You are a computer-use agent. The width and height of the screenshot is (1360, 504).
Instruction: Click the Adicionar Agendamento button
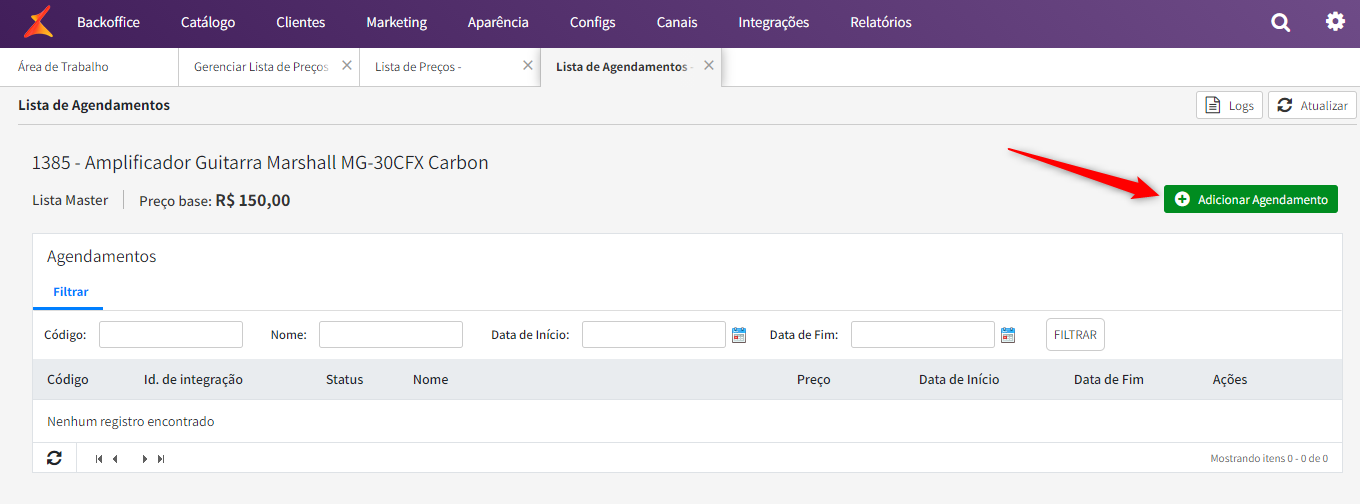[1251, 199]
